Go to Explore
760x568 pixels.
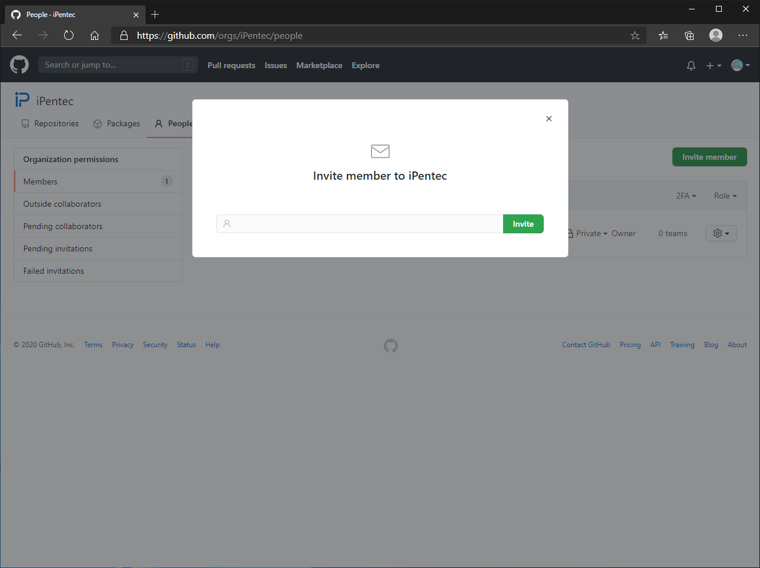(365, 65)
